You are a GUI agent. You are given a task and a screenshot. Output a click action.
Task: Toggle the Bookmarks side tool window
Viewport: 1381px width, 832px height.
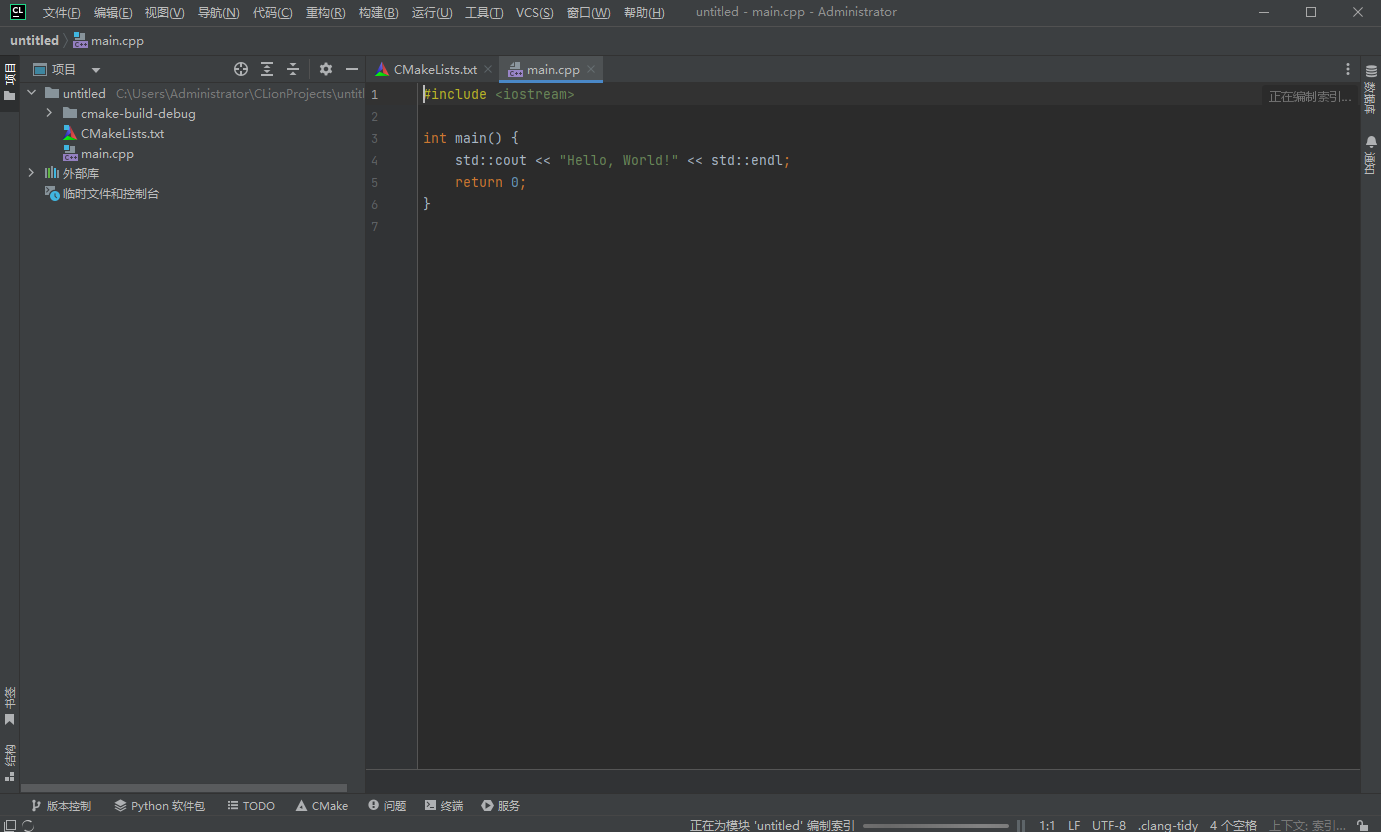pos(10,705)
